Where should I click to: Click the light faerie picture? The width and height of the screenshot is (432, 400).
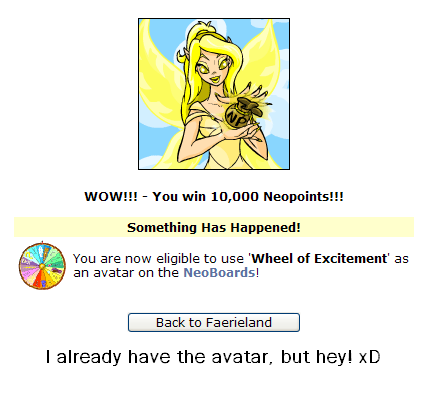pyautogui.click(x=214, y=94)
